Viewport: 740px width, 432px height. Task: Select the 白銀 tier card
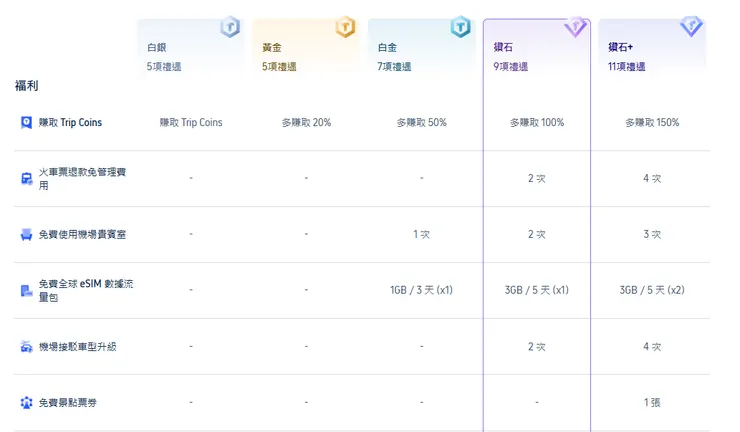[190, 55]
